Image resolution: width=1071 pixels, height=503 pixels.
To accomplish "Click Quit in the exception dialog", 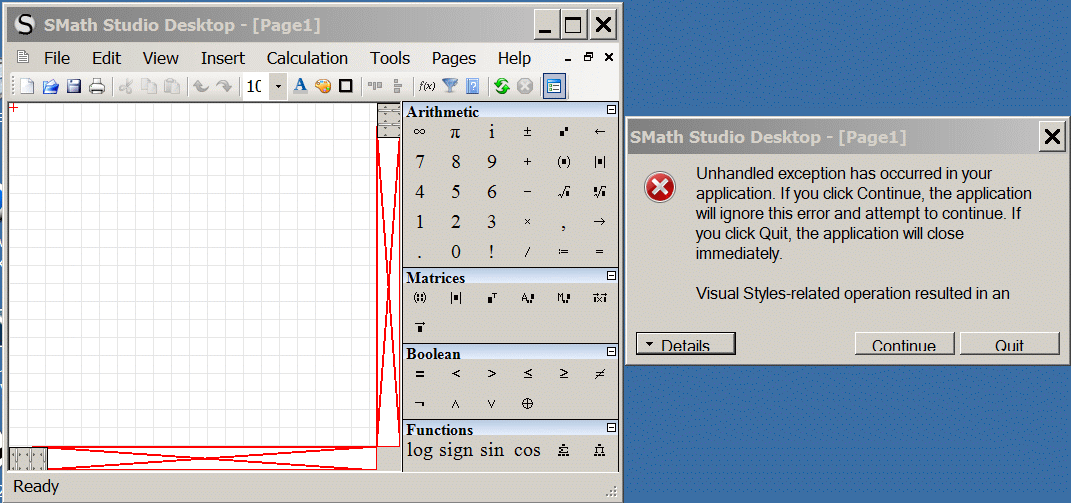I will pos(1009,345).
